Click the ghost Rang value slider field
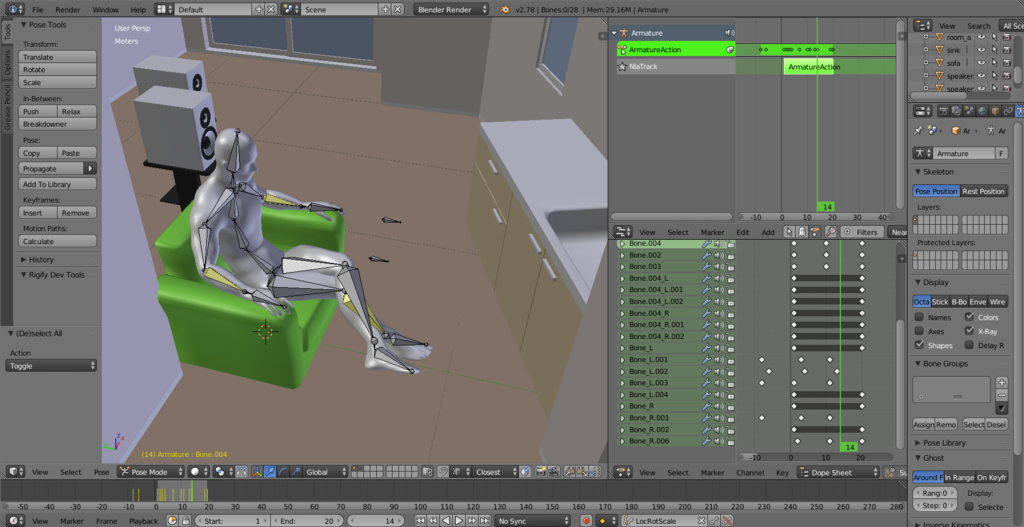 coord(936,493)
